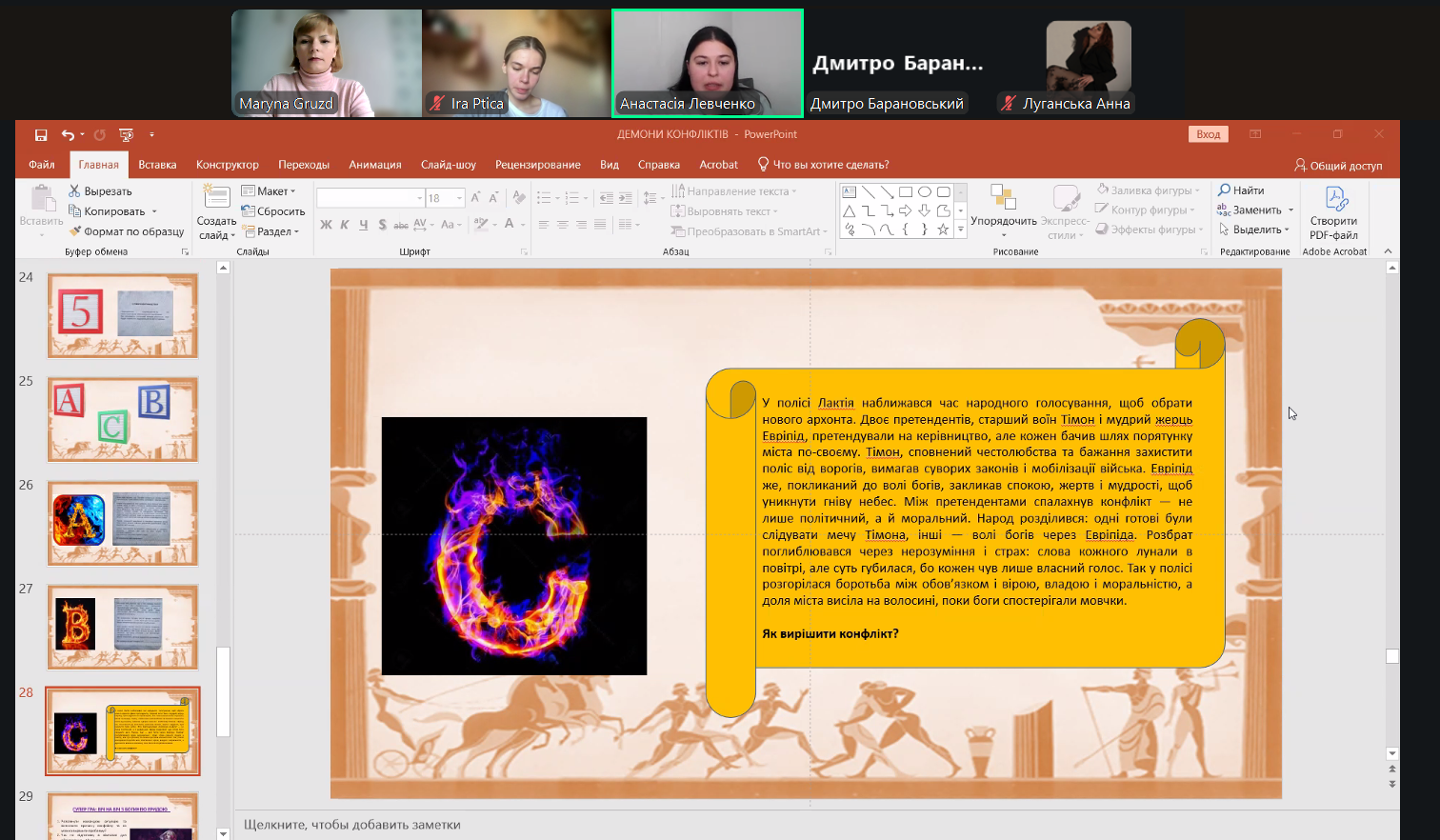The image size is (1440, 840).
Task: Select slide 26 thumbnail with flaming A
Action: point(123,523)
